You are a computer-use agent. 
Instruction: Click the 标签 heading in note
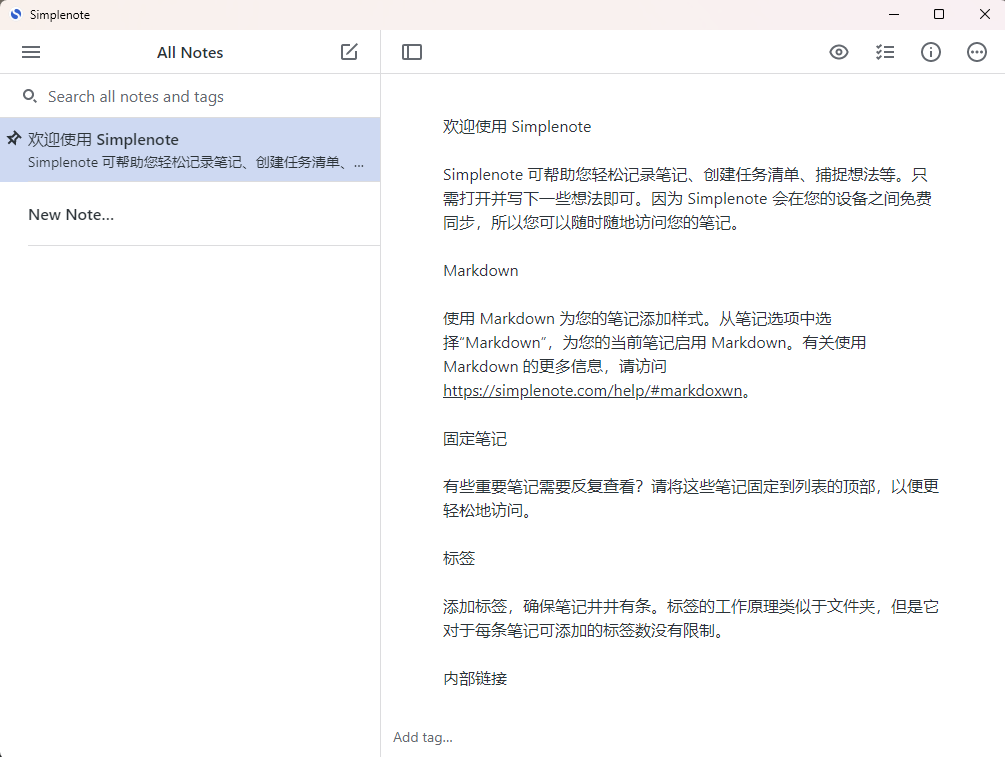(459, 558)
